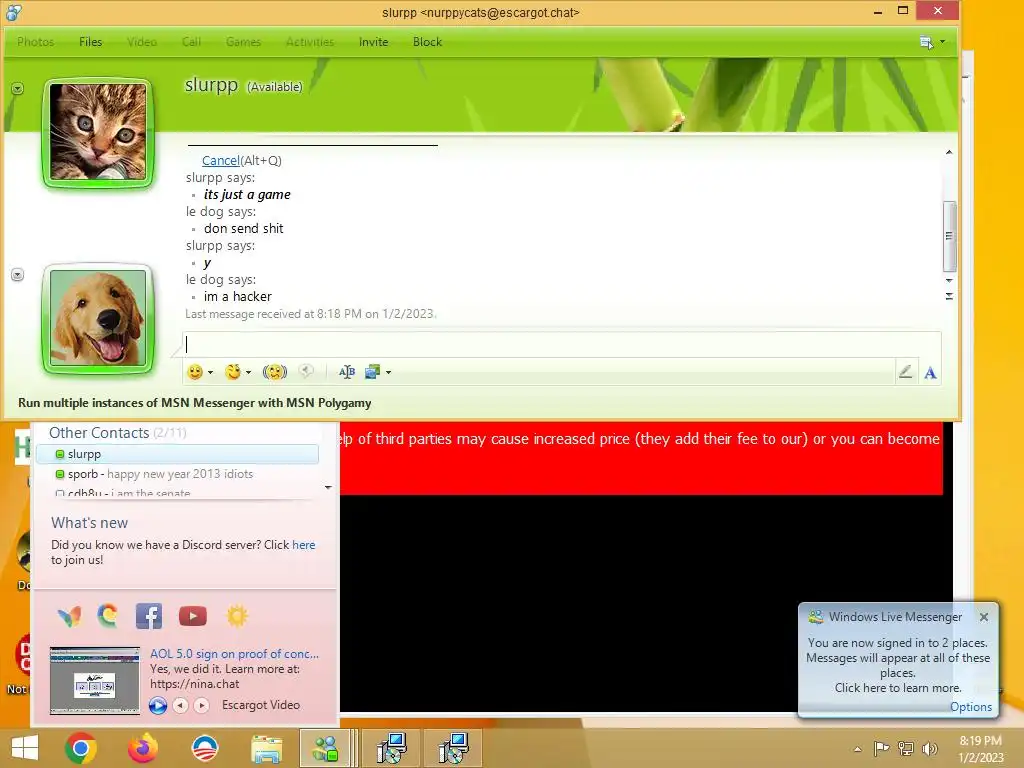Viewport: 1024px width, 768px height.
Task: Play the Escargot Video
Action: tap(157, 705)
